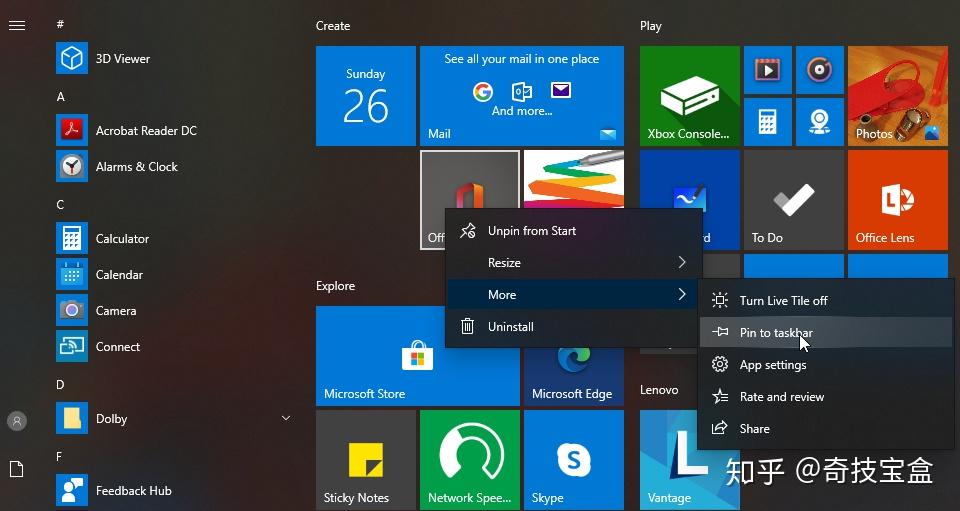The image size is (960, 511).
Task: Open the colorful ribbon tile beside Office
Action: coord(574,179)
